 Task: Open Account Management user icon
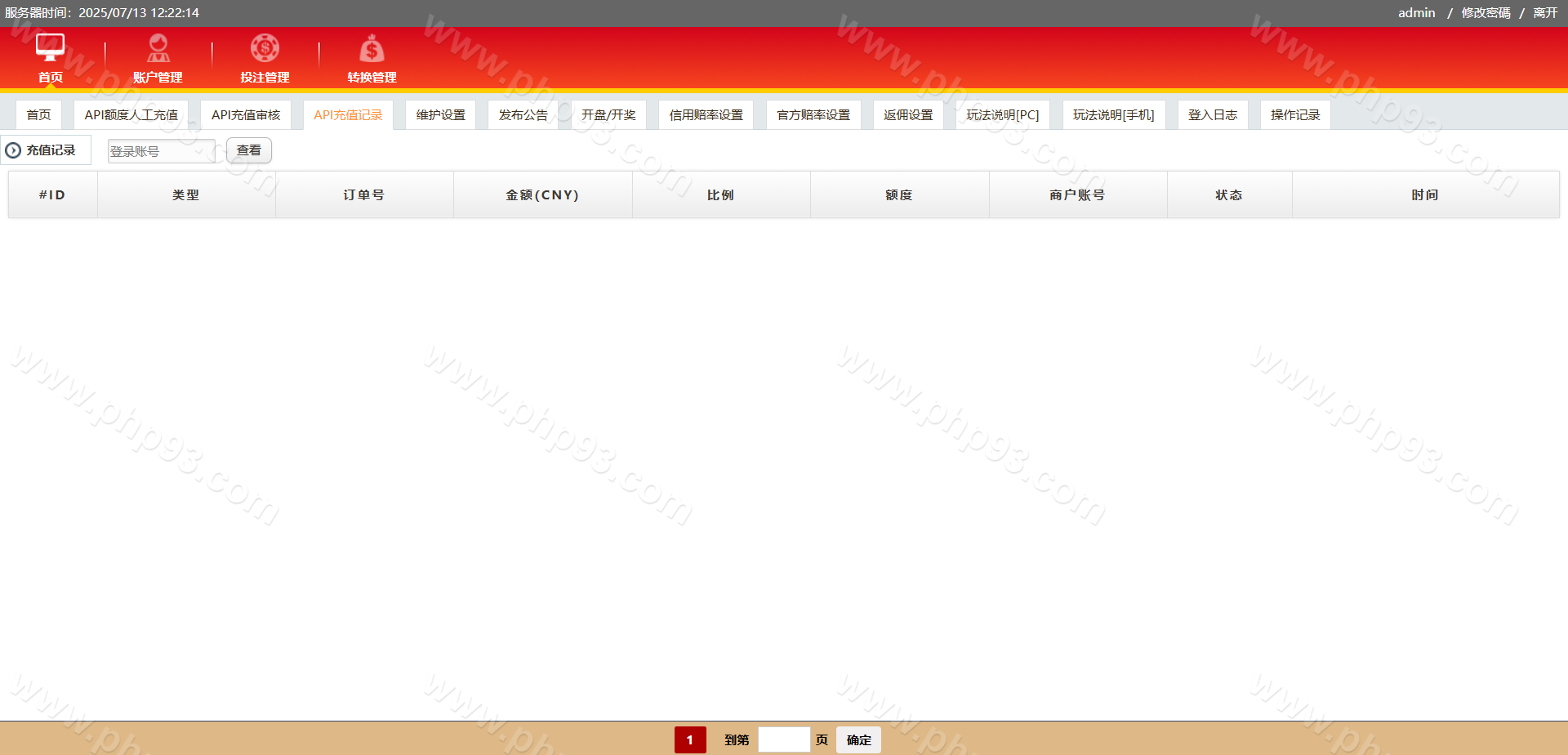click(x=158, y=48)
